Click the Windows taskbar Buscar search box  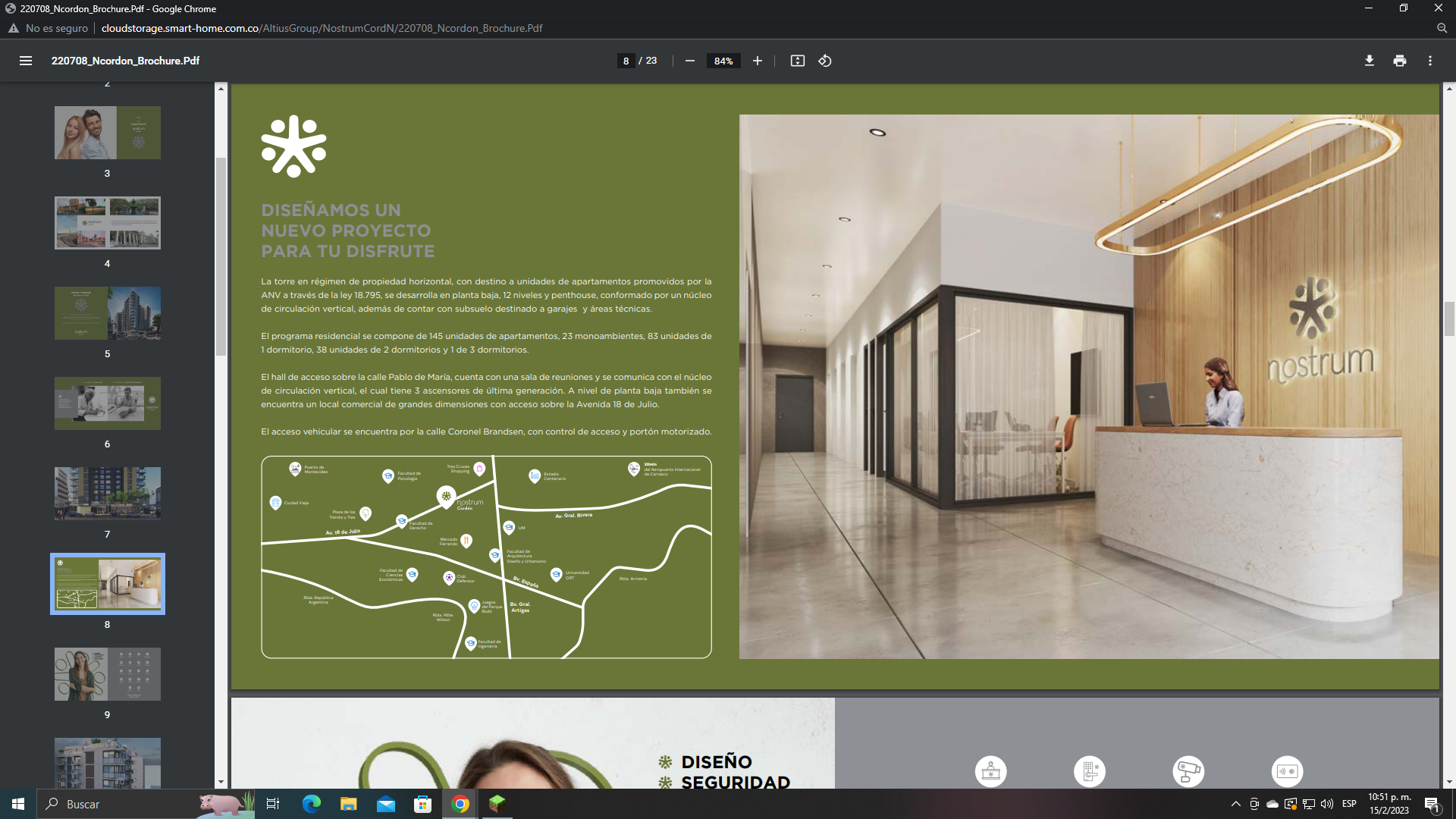click(x=121, y=804)
